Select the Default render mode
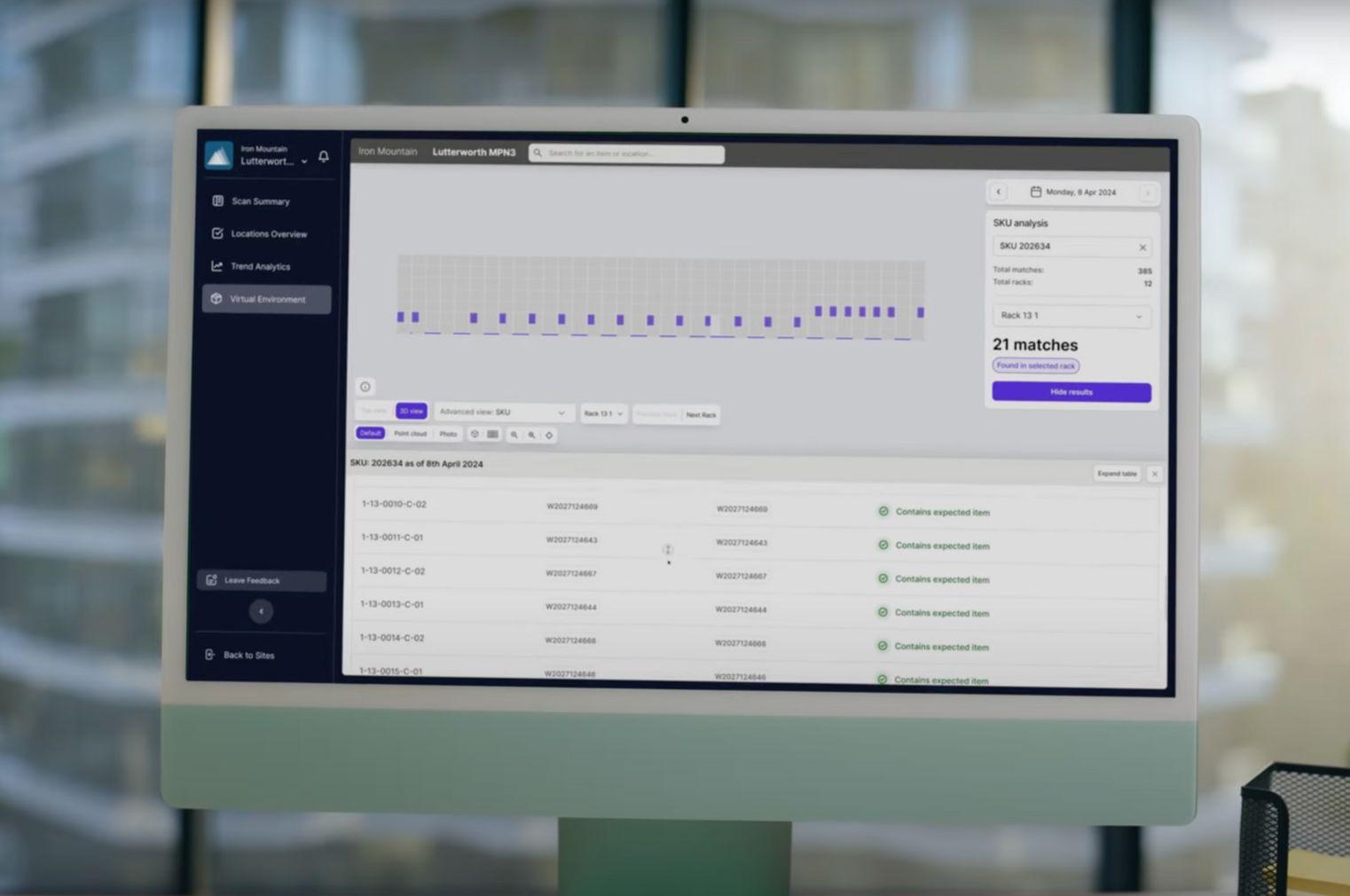The image size is (1350, 896). coord(370,433)
